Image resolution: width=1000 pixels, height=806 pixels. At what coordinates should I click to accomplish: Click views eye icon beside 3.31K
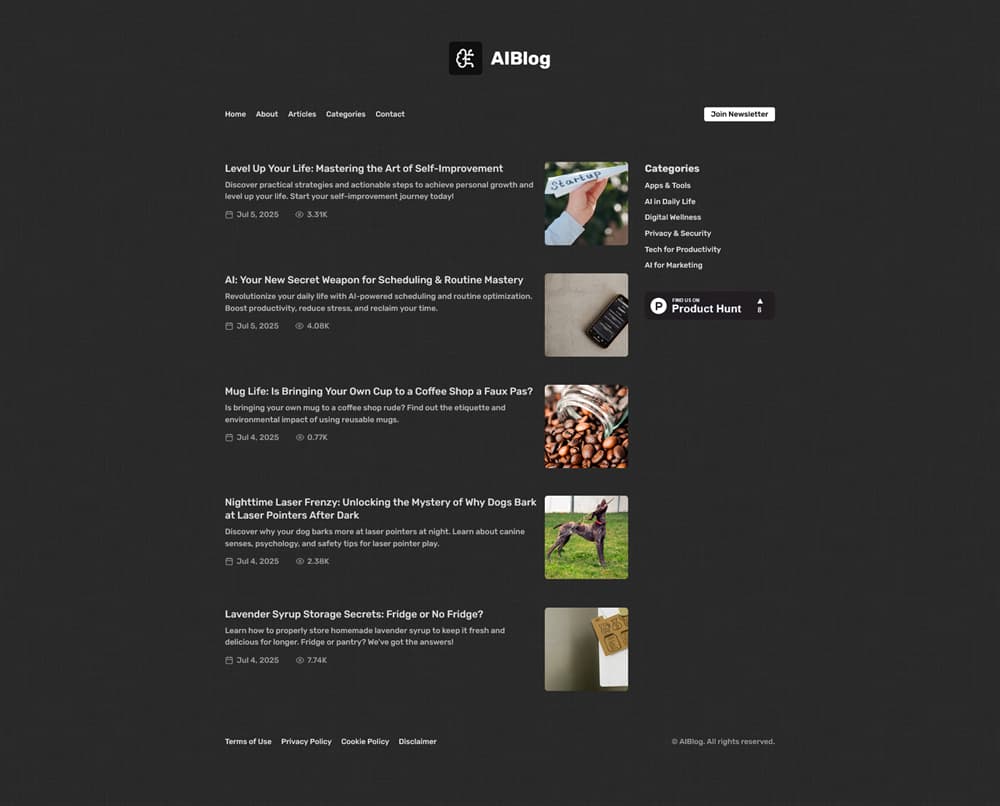299,215
